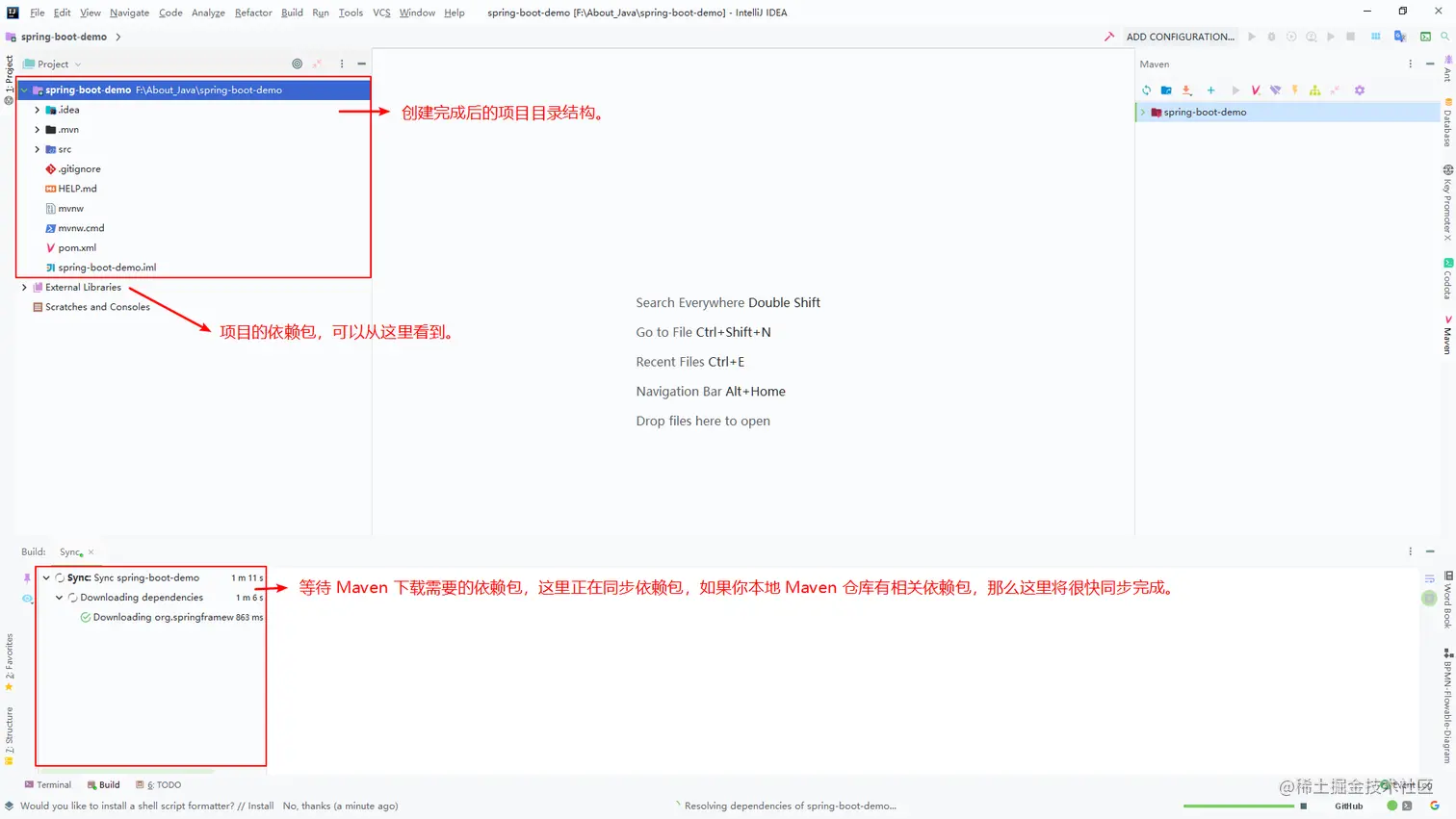Viewport: 1456px width, 819px height.
Task: Click the dependency resolving progress bar
Action: pyautogui.click(x=1239, y=806)
